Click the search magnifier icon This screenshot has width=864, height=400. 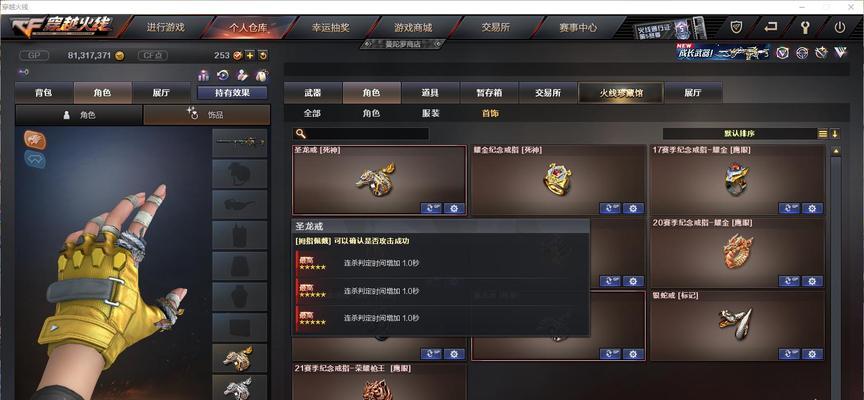(x=300, y=133)
